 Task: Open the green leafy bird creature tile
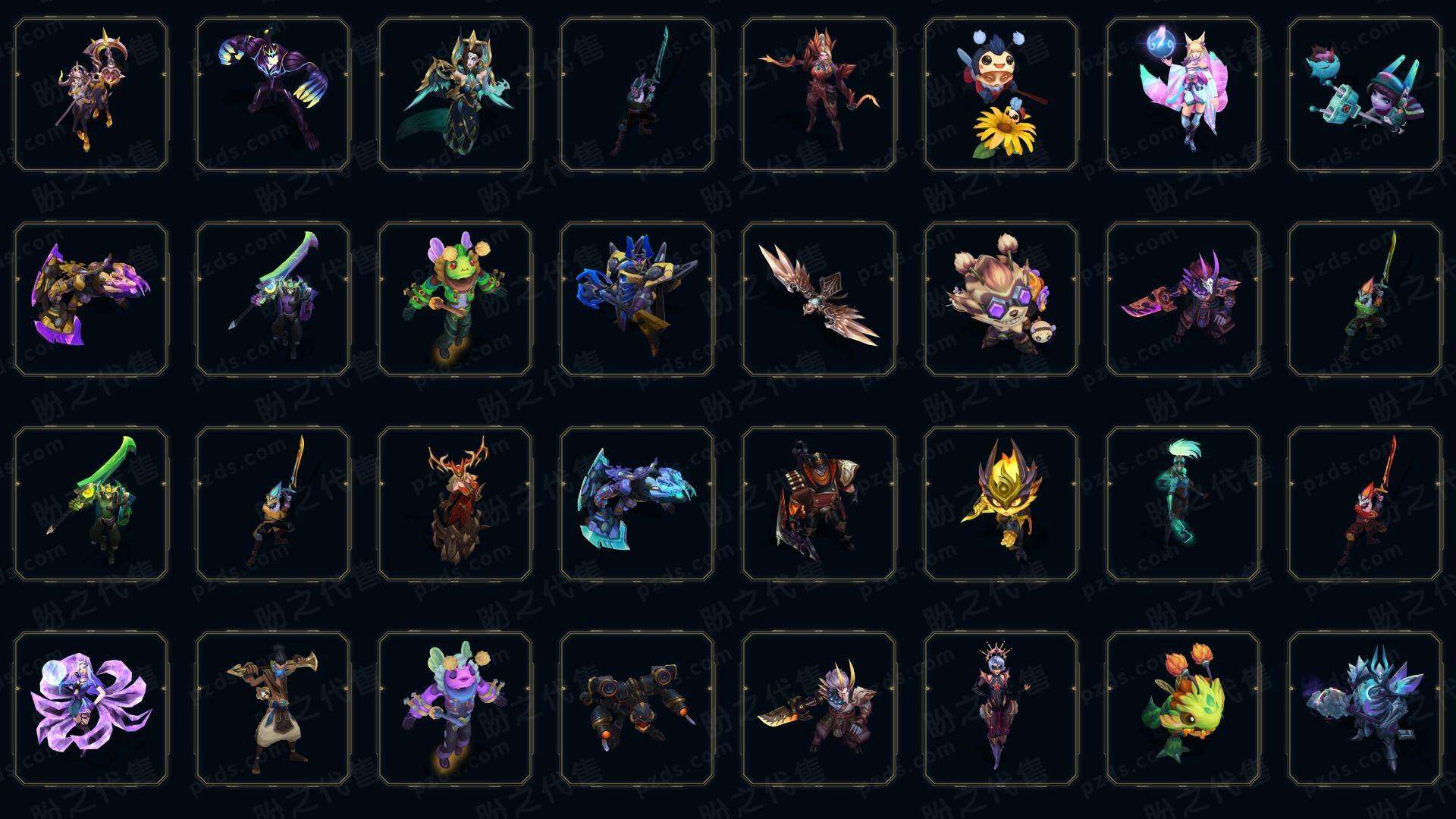(1183, 709)
